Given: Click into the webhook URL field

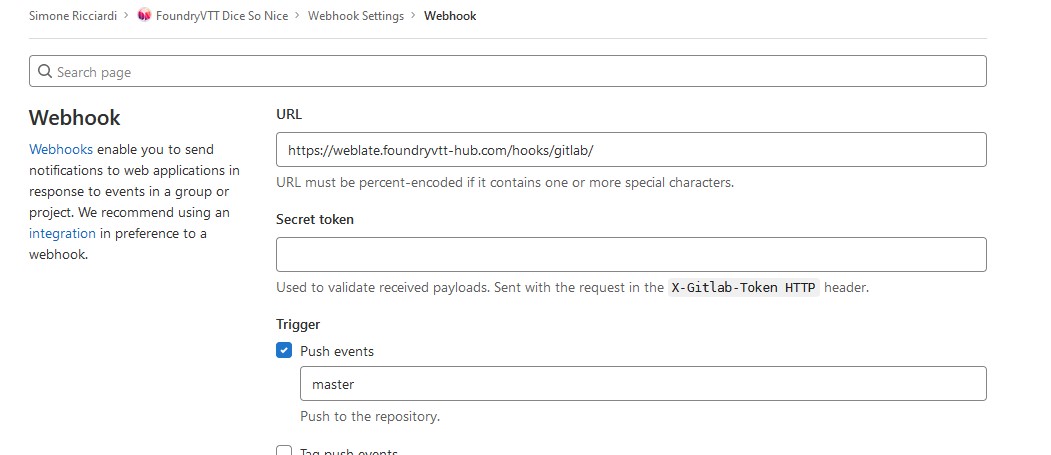Looking at the screenshot, I should pyautogui.click(x=631, y=149).
